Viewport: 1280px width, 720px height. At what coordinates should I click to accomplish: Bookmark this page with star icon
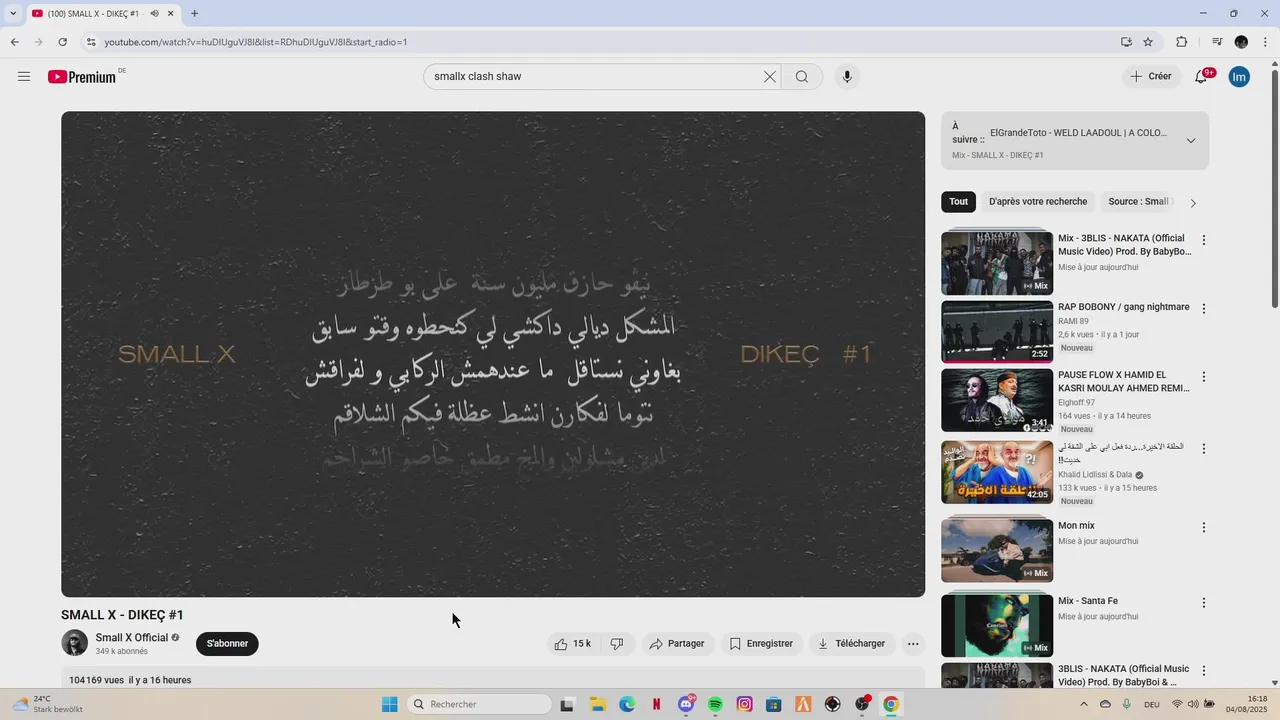pyautogui.click(x=1148, y=42)
